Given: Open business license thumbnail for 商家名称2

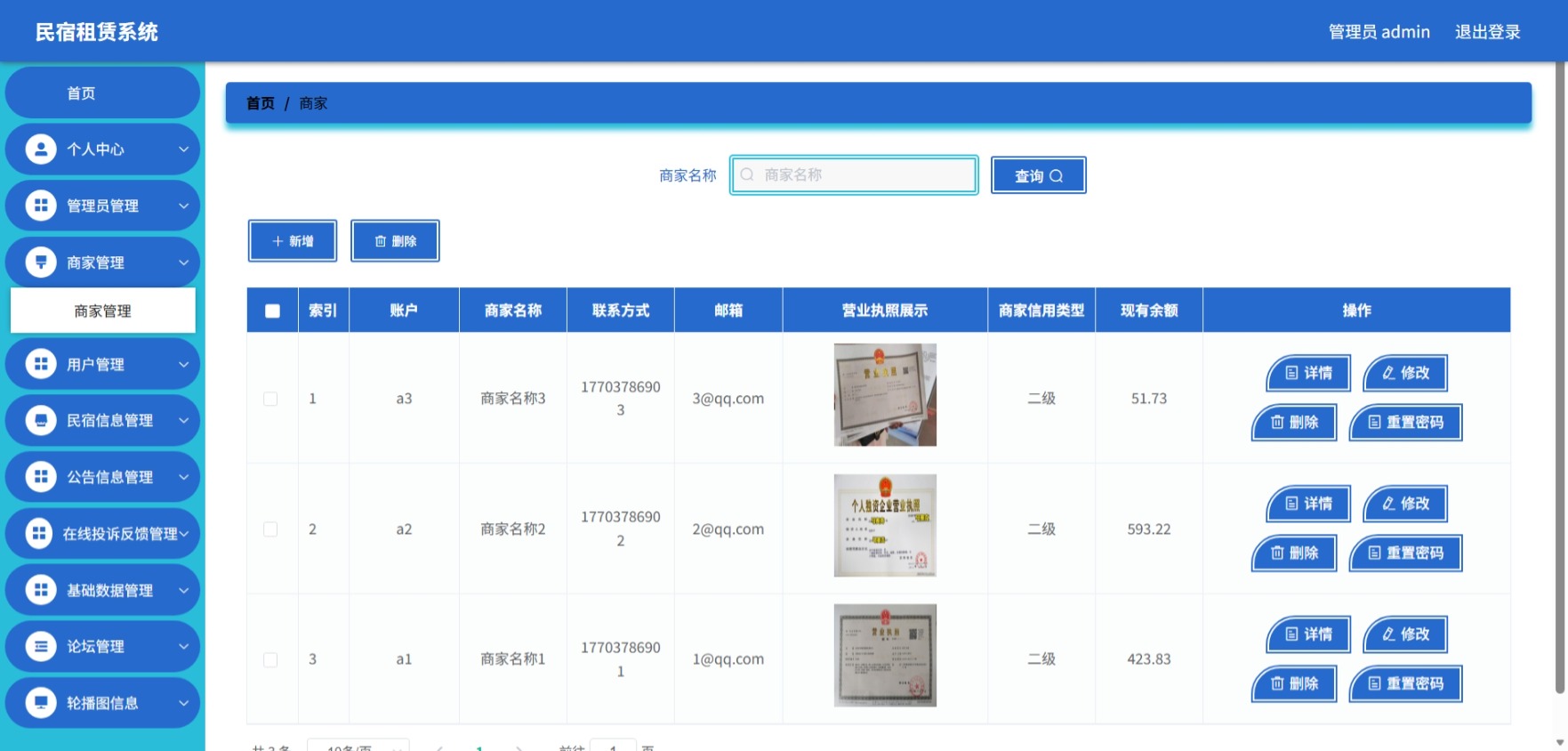Looking at the screenshot, I should tap(885, 525).
